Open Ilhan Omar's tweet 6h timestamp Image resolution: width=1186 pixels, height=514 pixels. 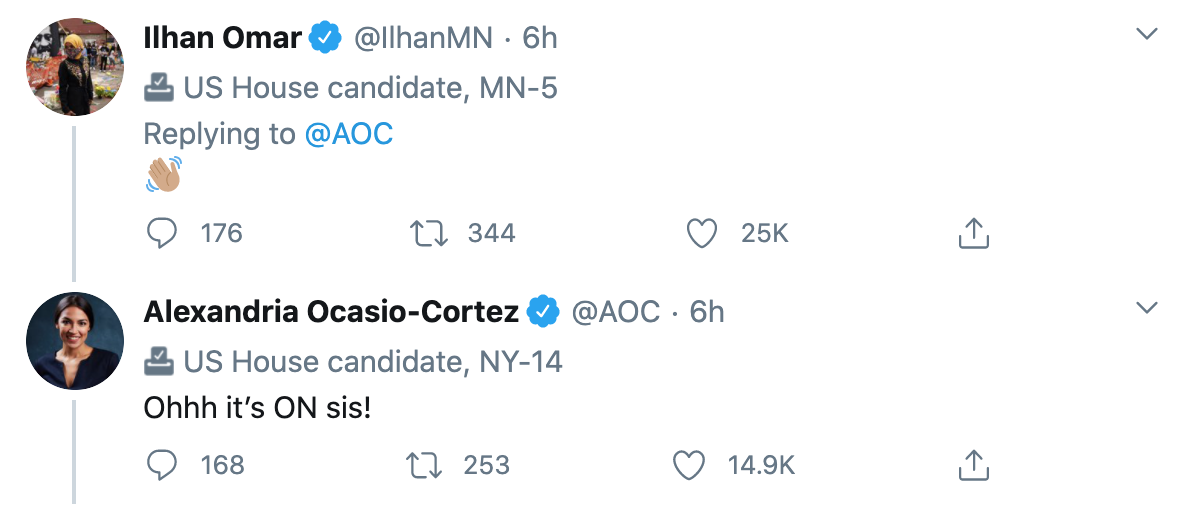[x=539, y=38]
